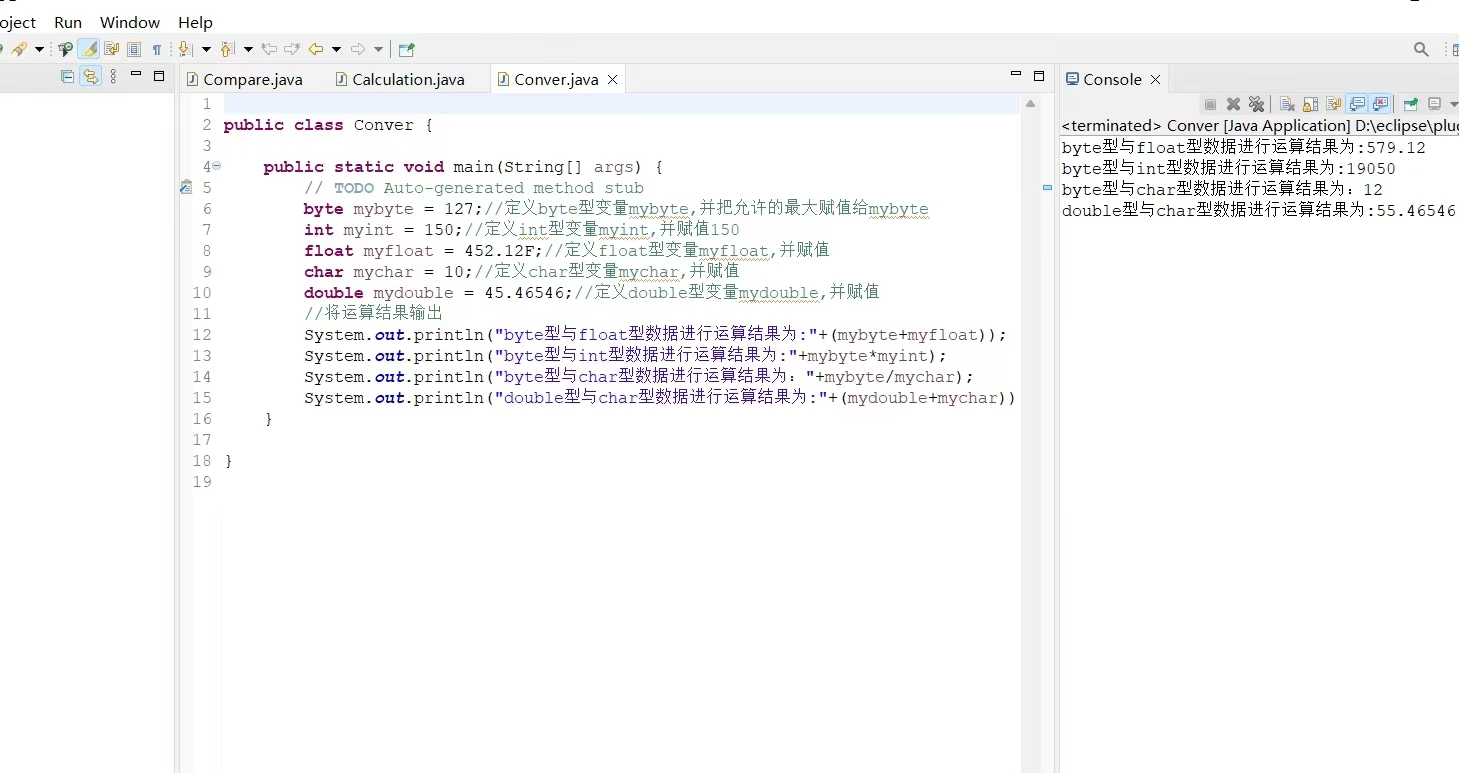Maximize the editor area
The image size is (1459, 773).
(1039, 76)
